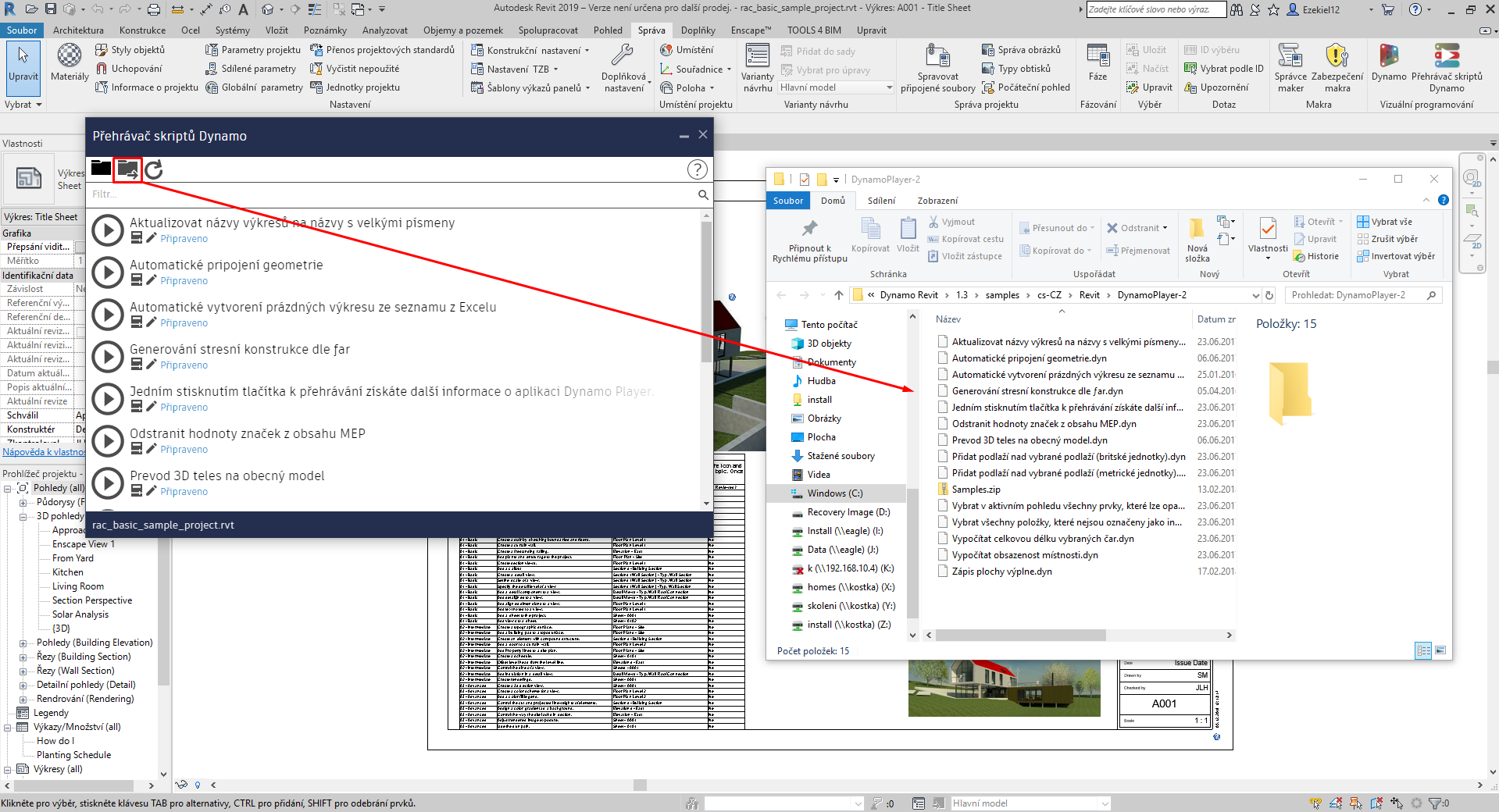Click Informace o projektu button

pos(146,87)
